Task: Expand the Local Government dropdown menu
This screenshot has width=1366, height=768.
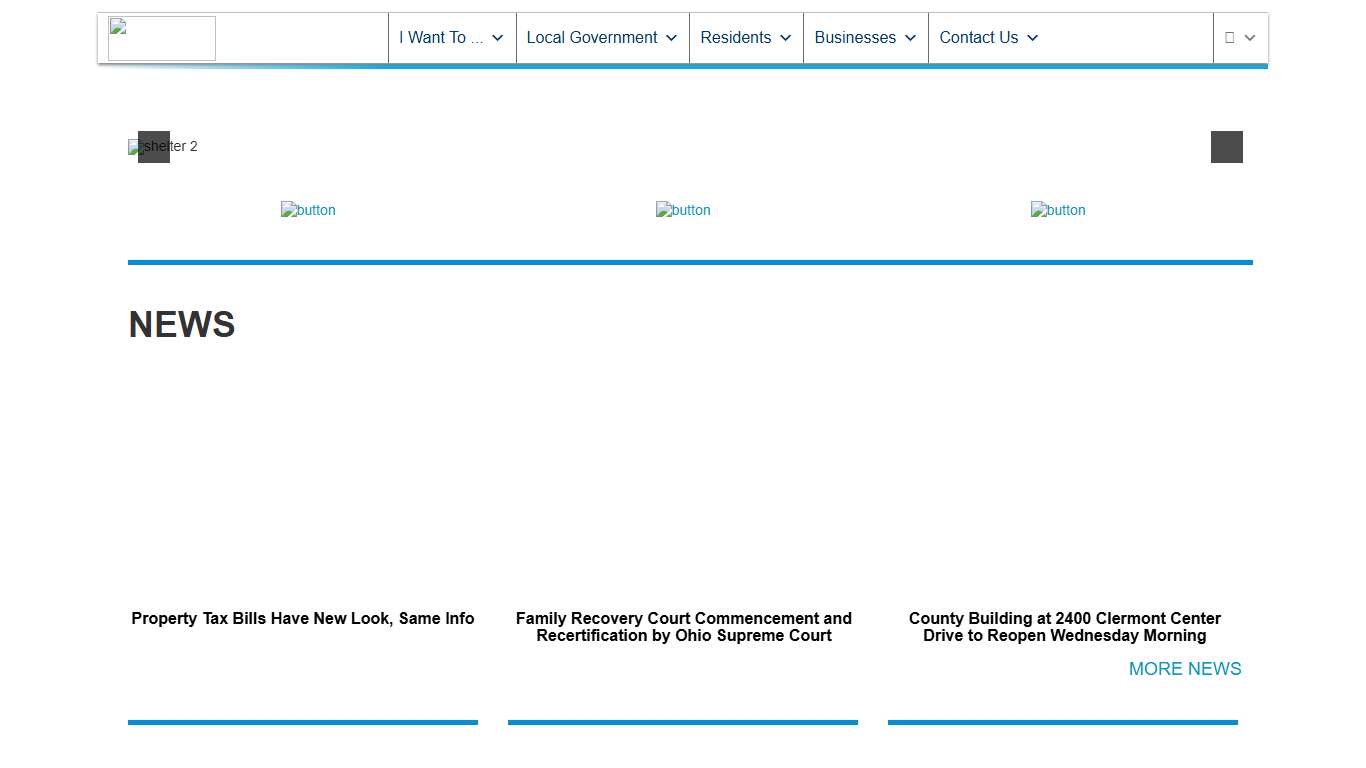Action: [601, 38]
